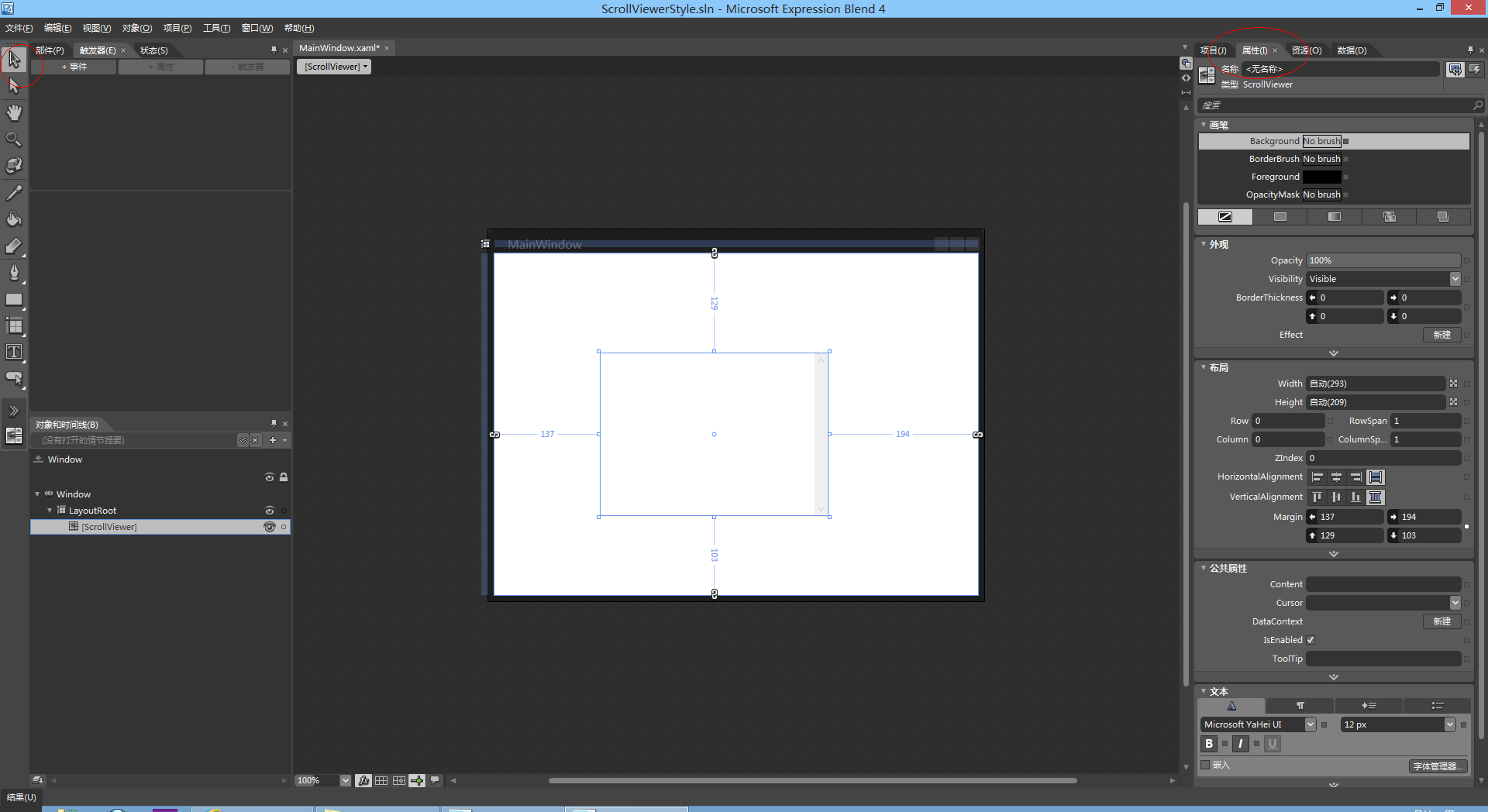This screenshot has height=812, width=1488.
Task: Toggle LayoutRoot visibility eye
Action: click(x=270, y=511)
